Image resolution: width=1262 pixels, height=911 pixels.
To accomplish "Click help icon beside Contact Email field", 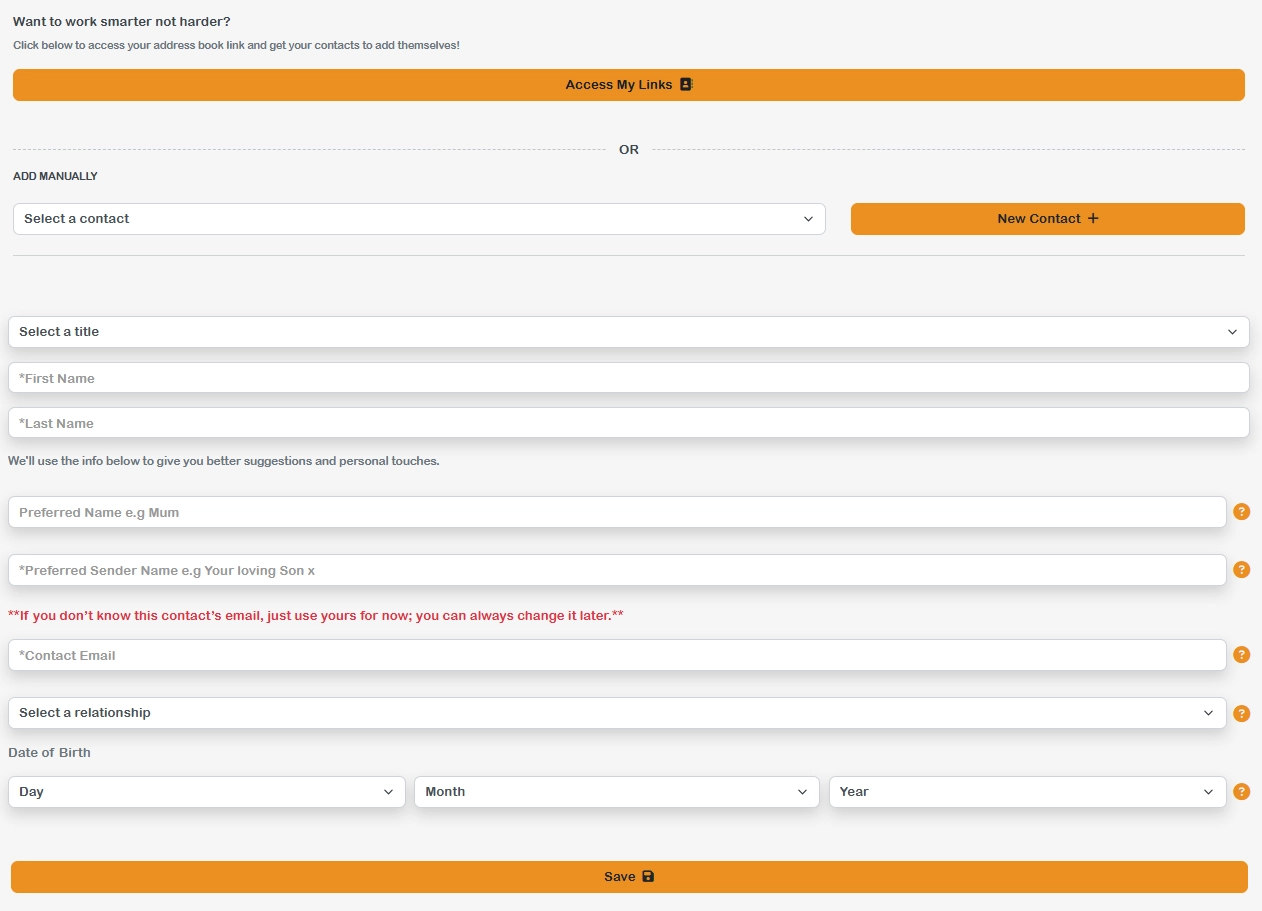I will pos(1241,655).
